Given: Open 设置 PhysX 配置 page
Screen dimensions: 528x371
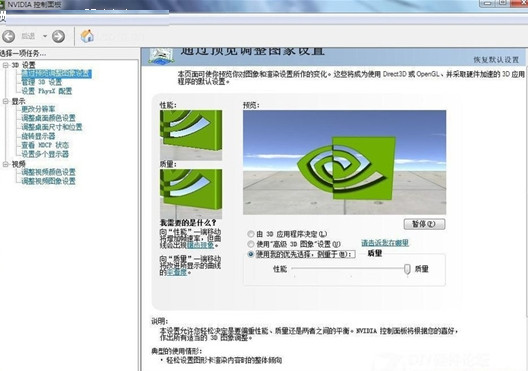Looking at the screenshot, I should click(46, 91).
